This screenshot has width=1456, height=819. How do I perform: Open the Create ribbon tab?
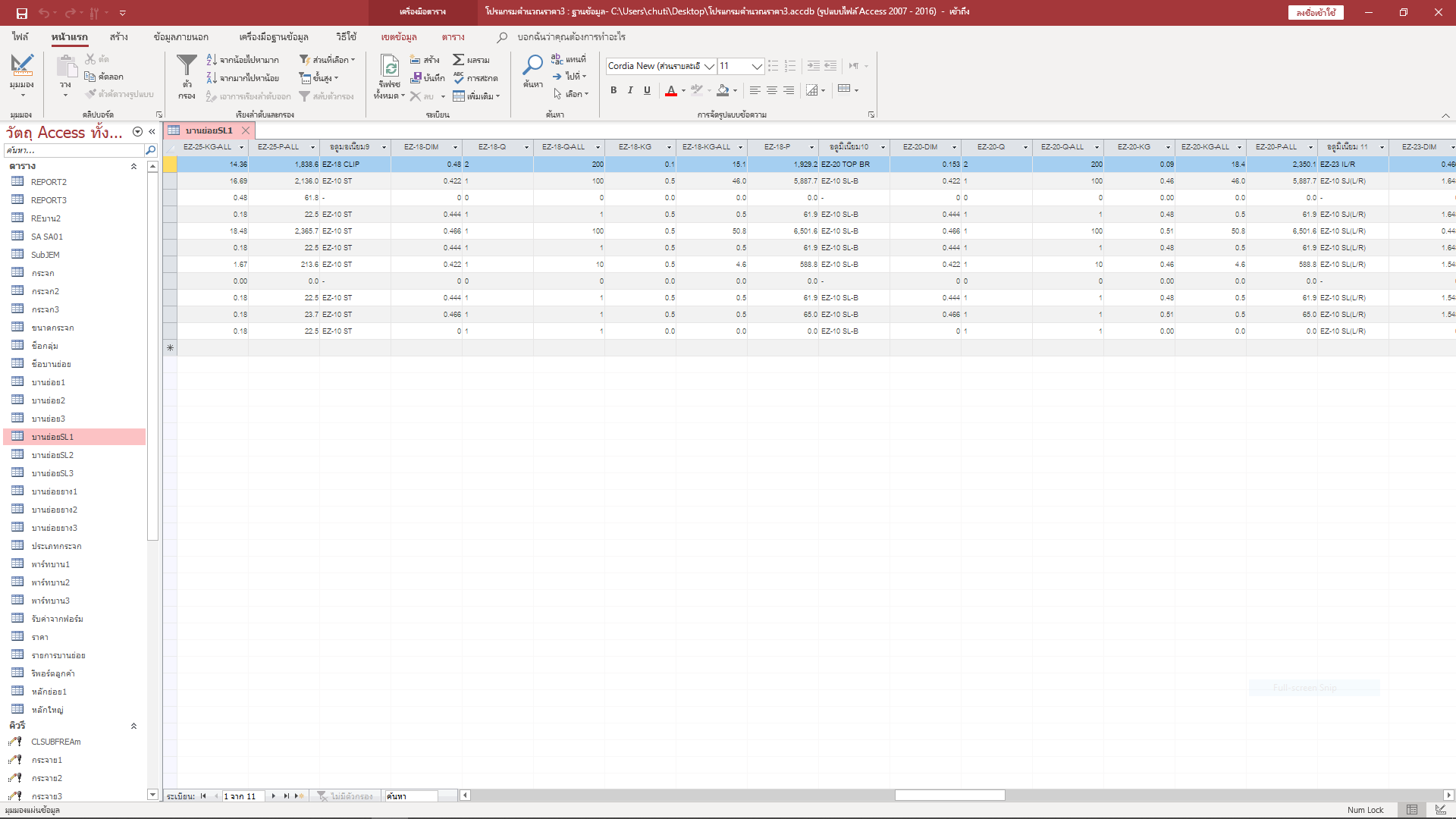(x=118, y=36)
